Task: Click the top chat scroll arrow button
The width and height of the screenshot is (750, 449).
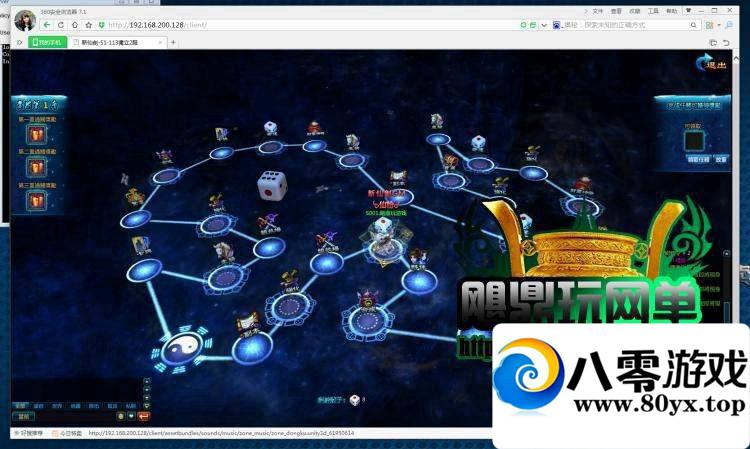Action: click(146, 381)
